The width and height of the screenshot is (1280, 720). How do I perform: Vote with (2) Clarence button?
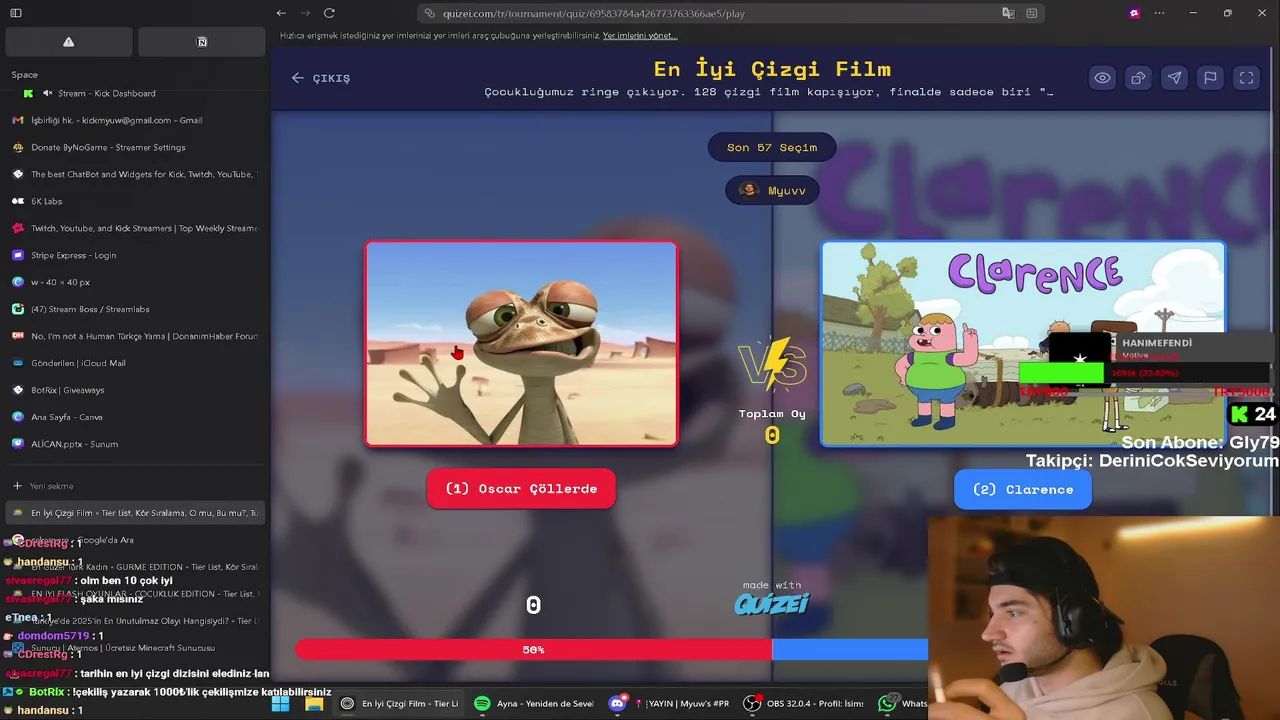tap(1023, 489)
